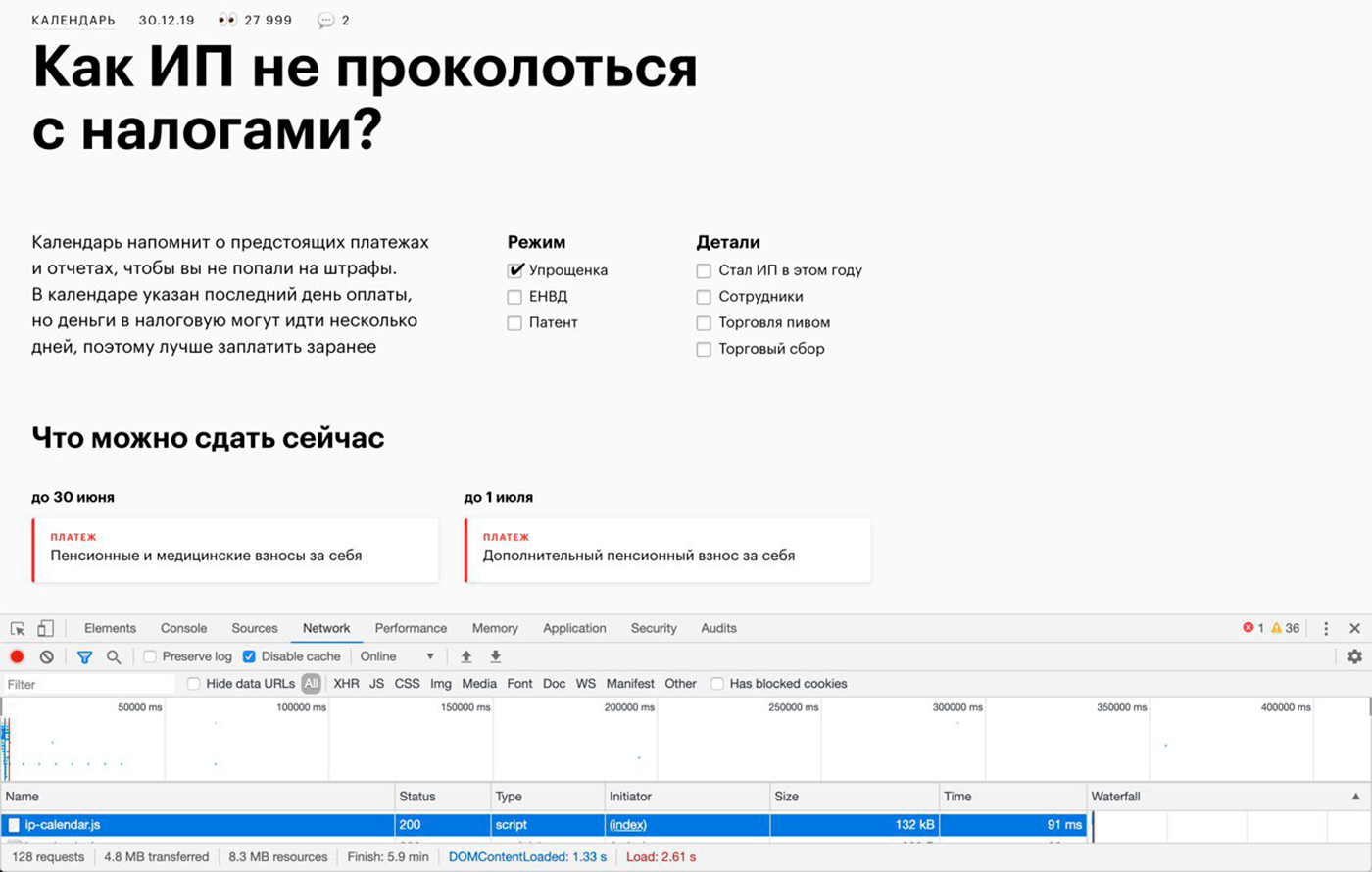
Task: Sort by the Waterfall column arrow
Action: click(x=1356, y=797)
